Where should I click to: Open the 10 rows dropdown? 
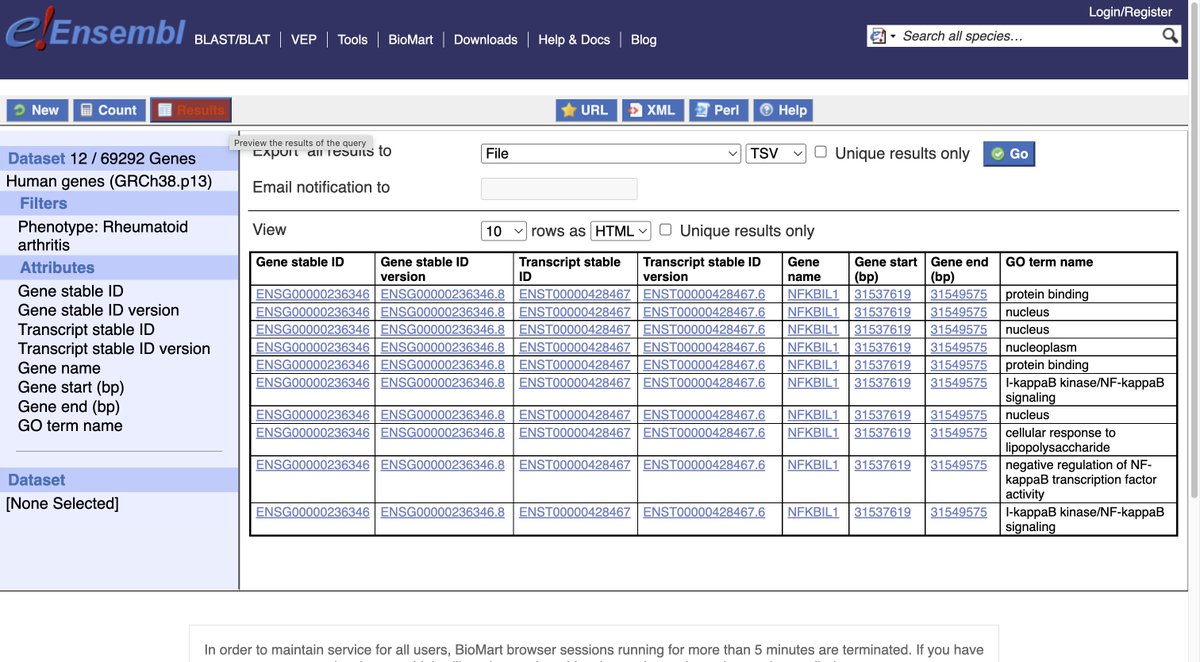504,231
